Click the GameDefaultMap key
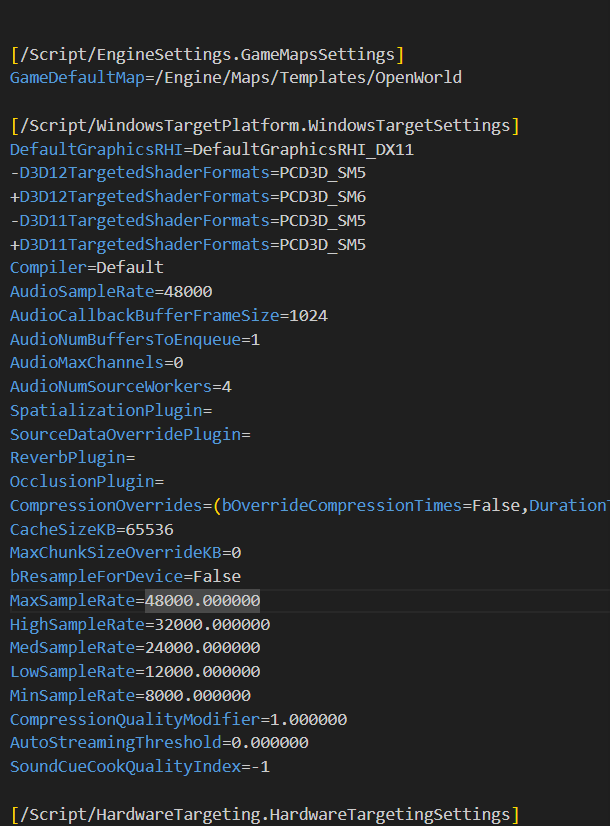 pyautogui.click(x=77, y=78)
